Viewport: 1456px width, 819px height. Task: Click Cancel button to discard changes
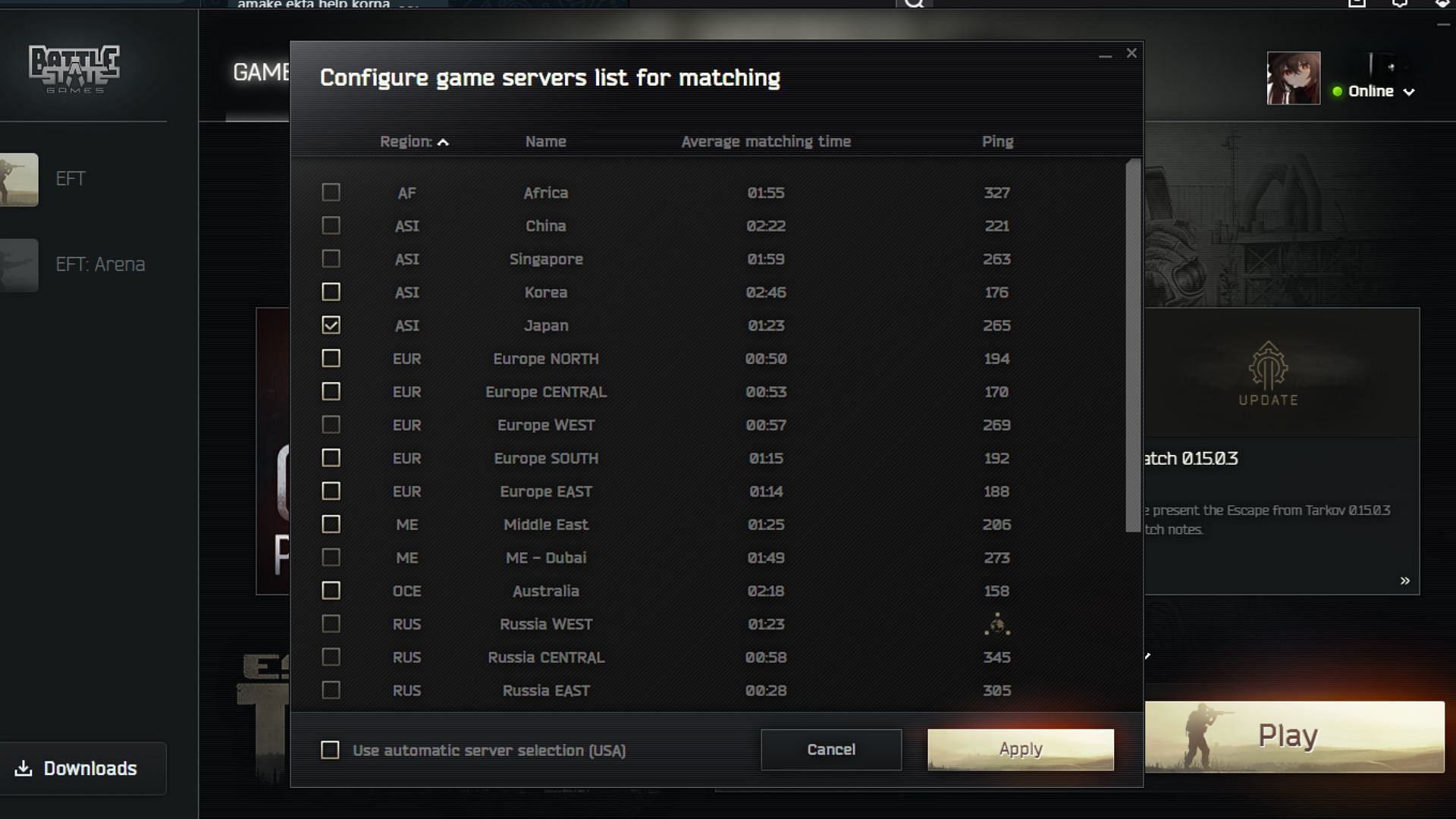[x=831, y=749]
